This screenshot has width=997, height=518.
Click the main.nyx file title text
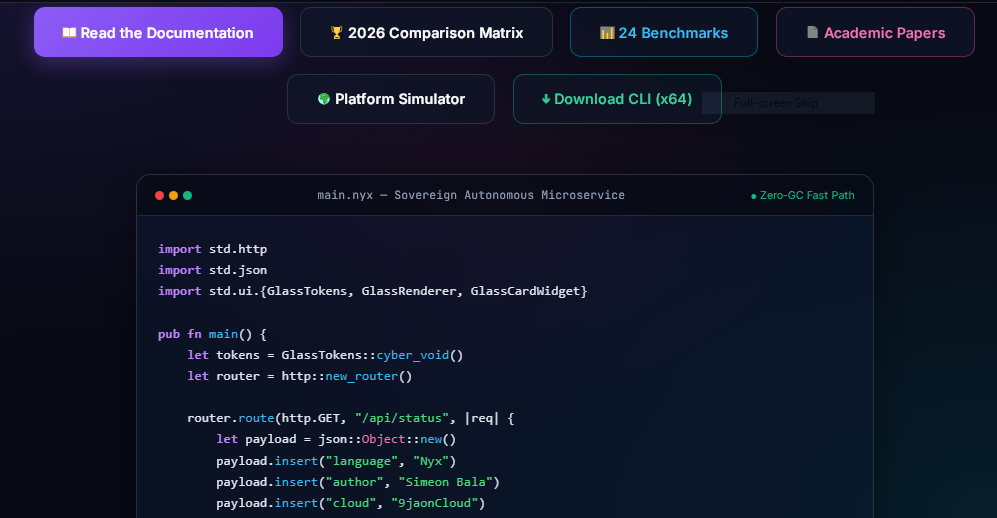471,195
